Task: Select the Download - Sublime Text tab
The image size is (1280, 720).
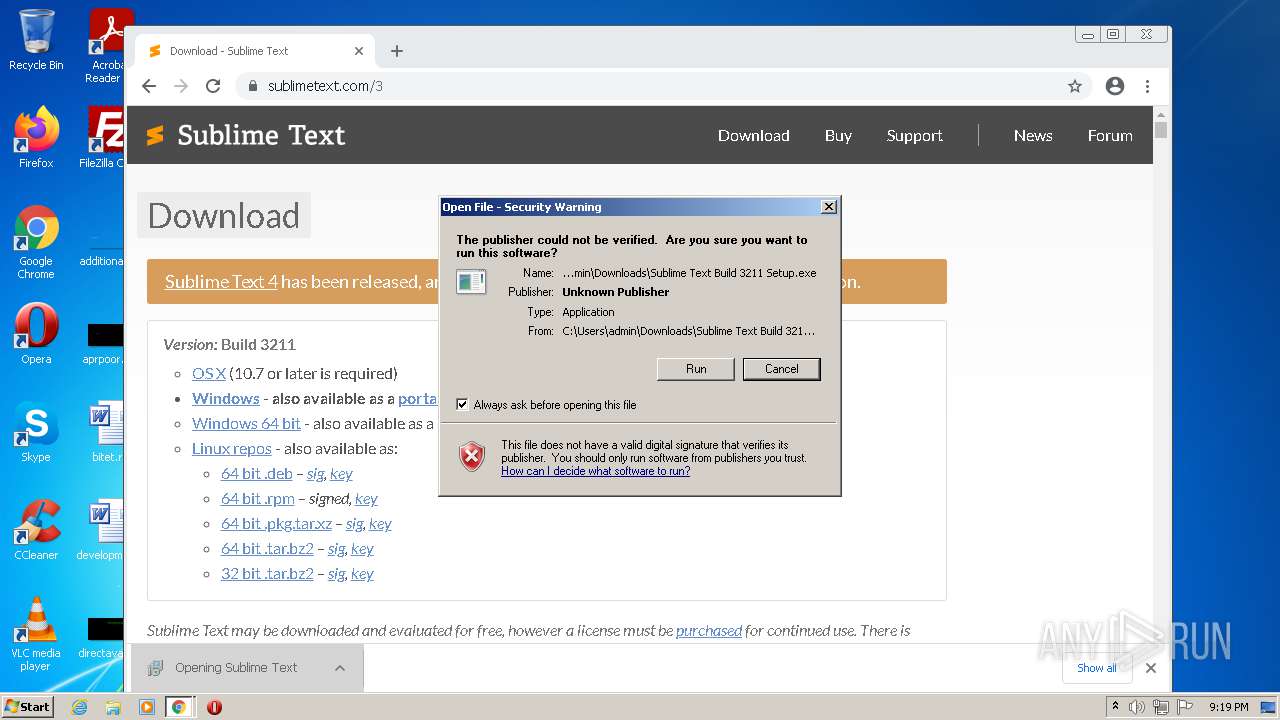Action: pyautogui.click(x=255, y=51)
